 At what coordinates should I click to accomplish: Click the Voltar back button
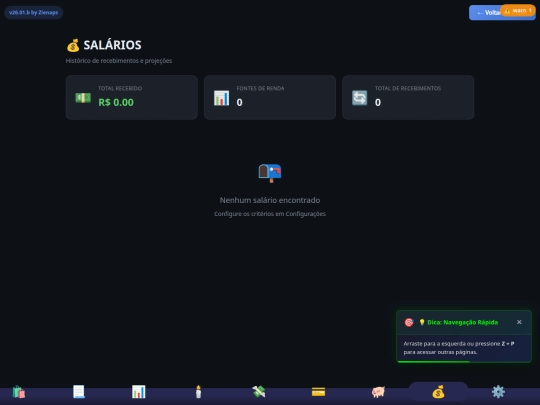(x=486, y=13)
